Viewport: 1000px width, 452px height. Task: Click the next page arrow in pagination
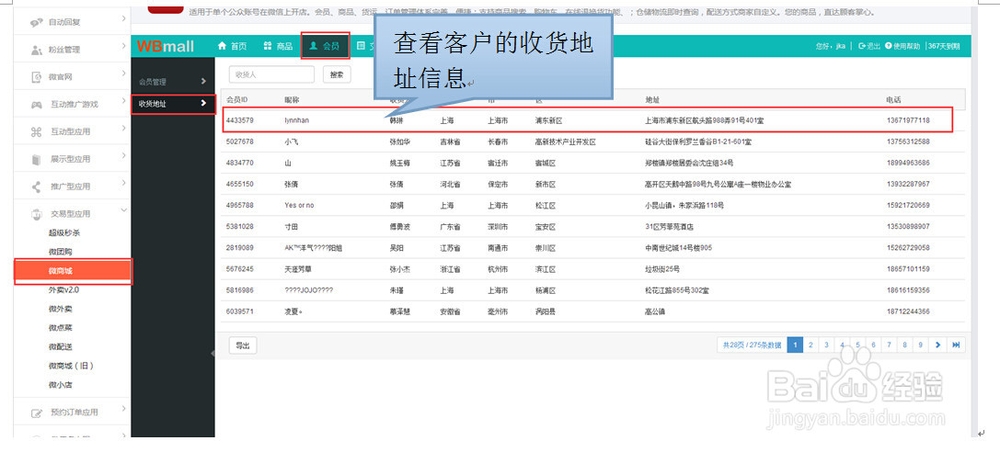click(x=938, y=345)
